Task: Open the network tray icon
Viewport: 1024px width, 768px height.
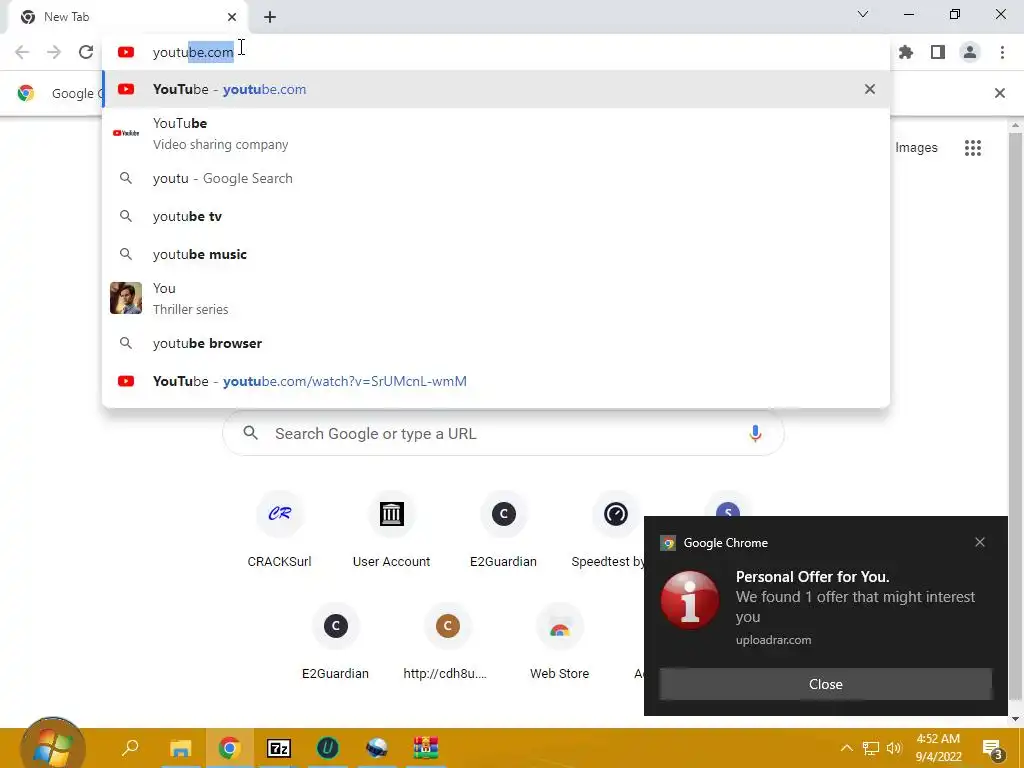Action: click(x=871, y=748)
